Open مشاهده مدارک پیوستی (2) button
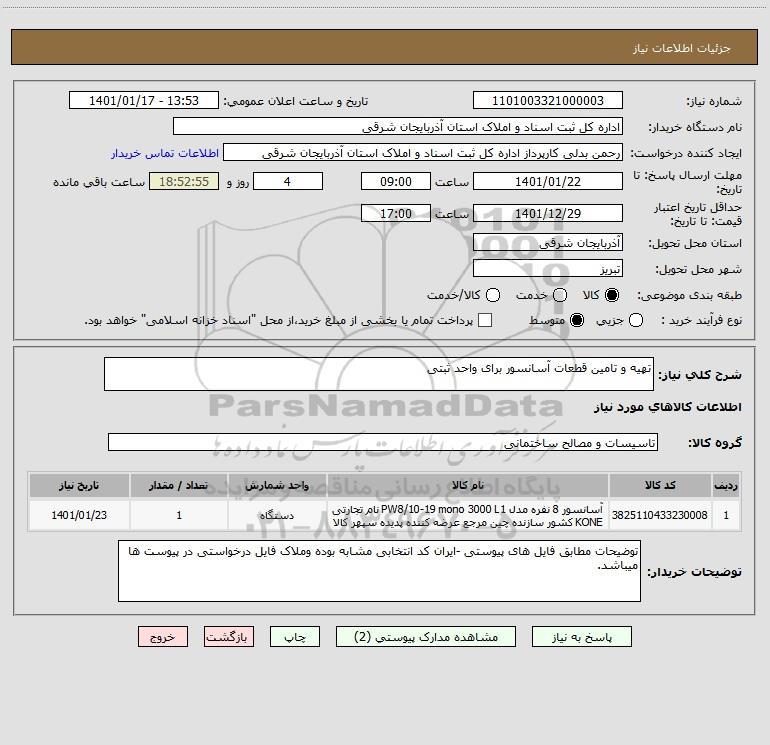 (426, 637)
